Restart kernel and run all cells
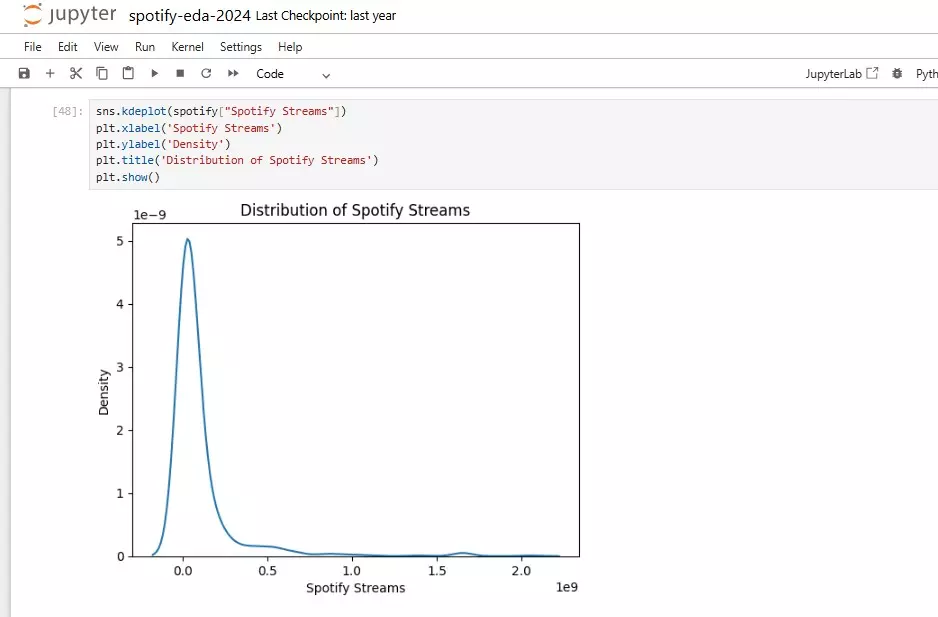This screenshot has height=617, width=938. (x=232, y=73)
